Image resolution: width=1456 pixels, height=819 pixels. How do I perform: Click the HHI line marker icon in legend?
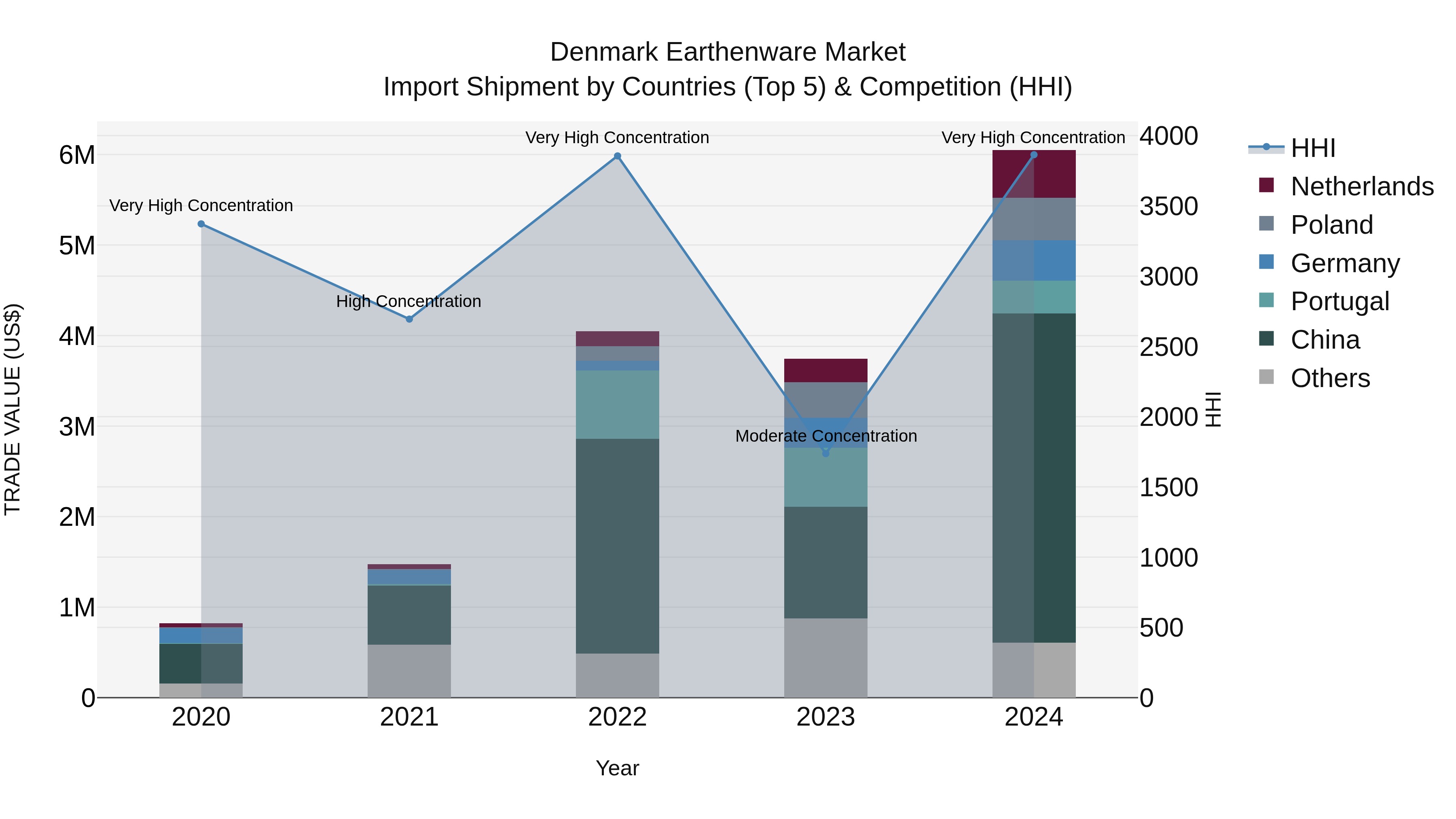pyautogui.click(x=1266, y=148)
